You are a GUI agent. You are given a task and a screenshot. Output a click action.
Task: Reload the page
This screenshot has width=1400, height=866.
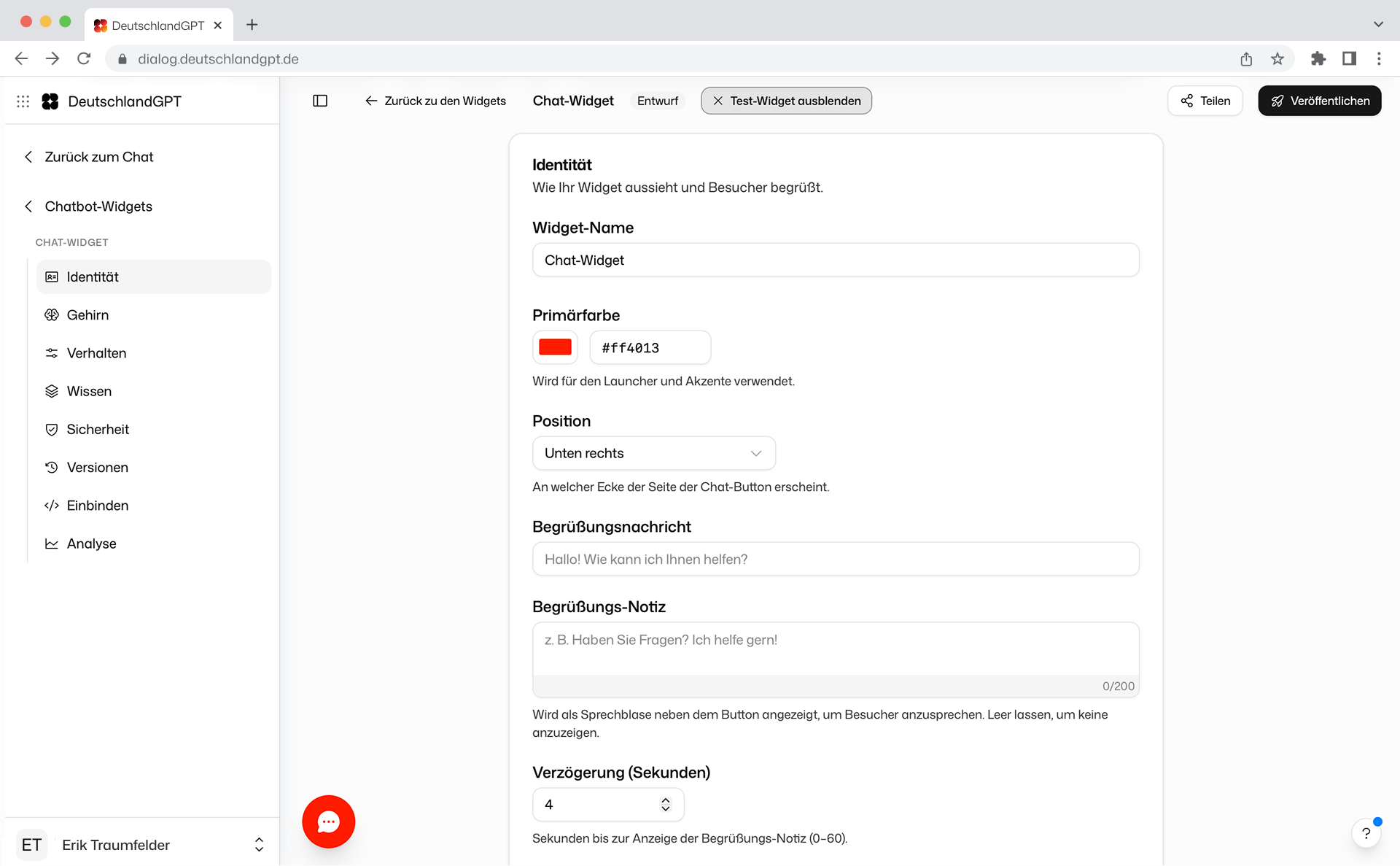tap(84, 59)
